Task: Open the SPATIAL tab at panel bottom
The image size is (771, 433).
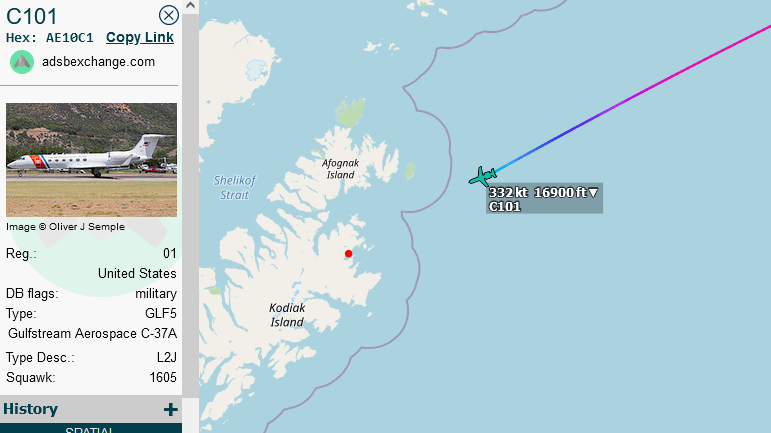Action: (89, 429)
